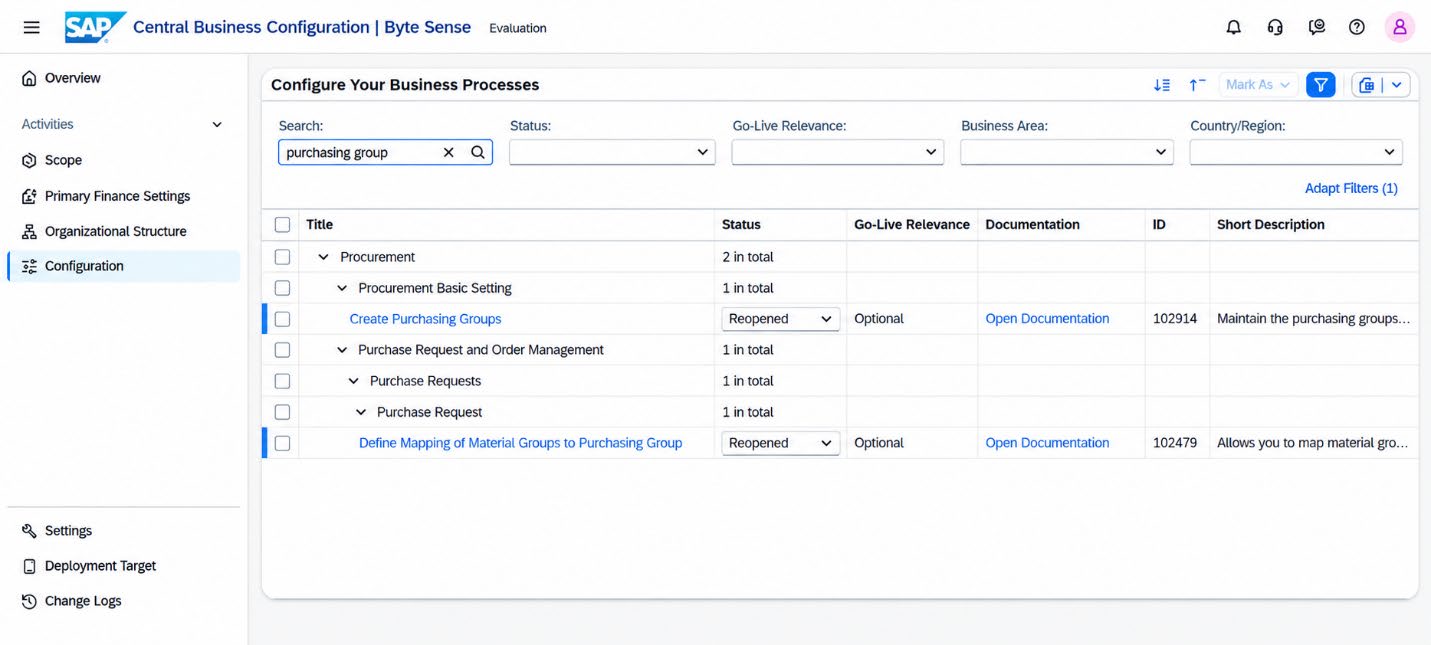Viewport: 1431px width, 645px height.
Task: Open Scope in sidebar
Action: (x=63, y=160)
